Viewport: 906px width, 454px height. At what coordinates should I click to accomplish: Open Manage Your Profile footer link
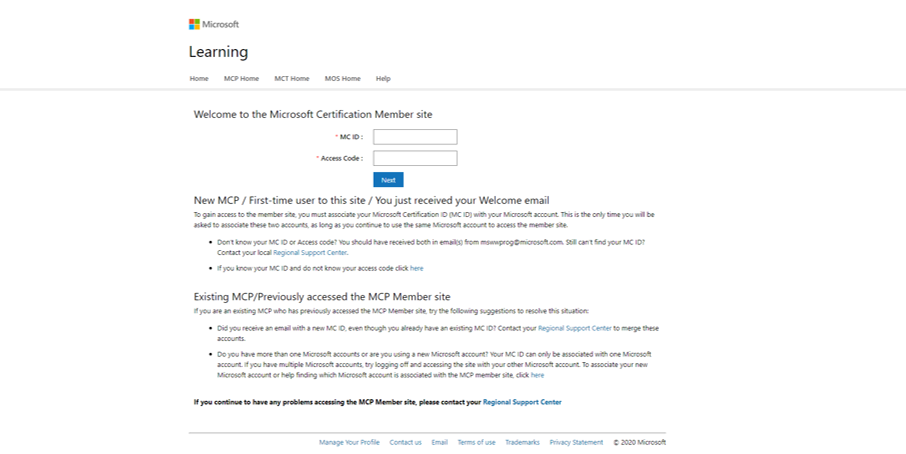pyautogui.click(x=349, y=442)
